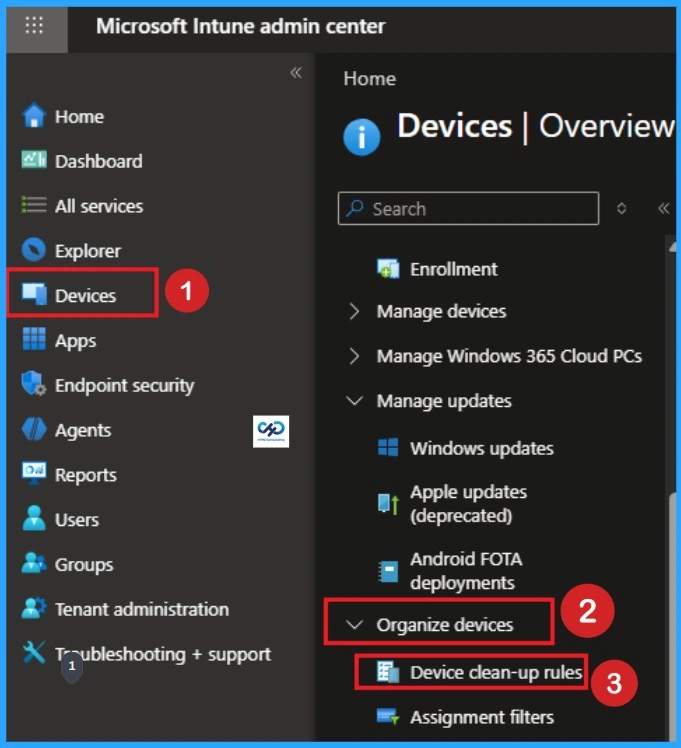
Task: Click the Organize devices text
Action: pos(444,625)
